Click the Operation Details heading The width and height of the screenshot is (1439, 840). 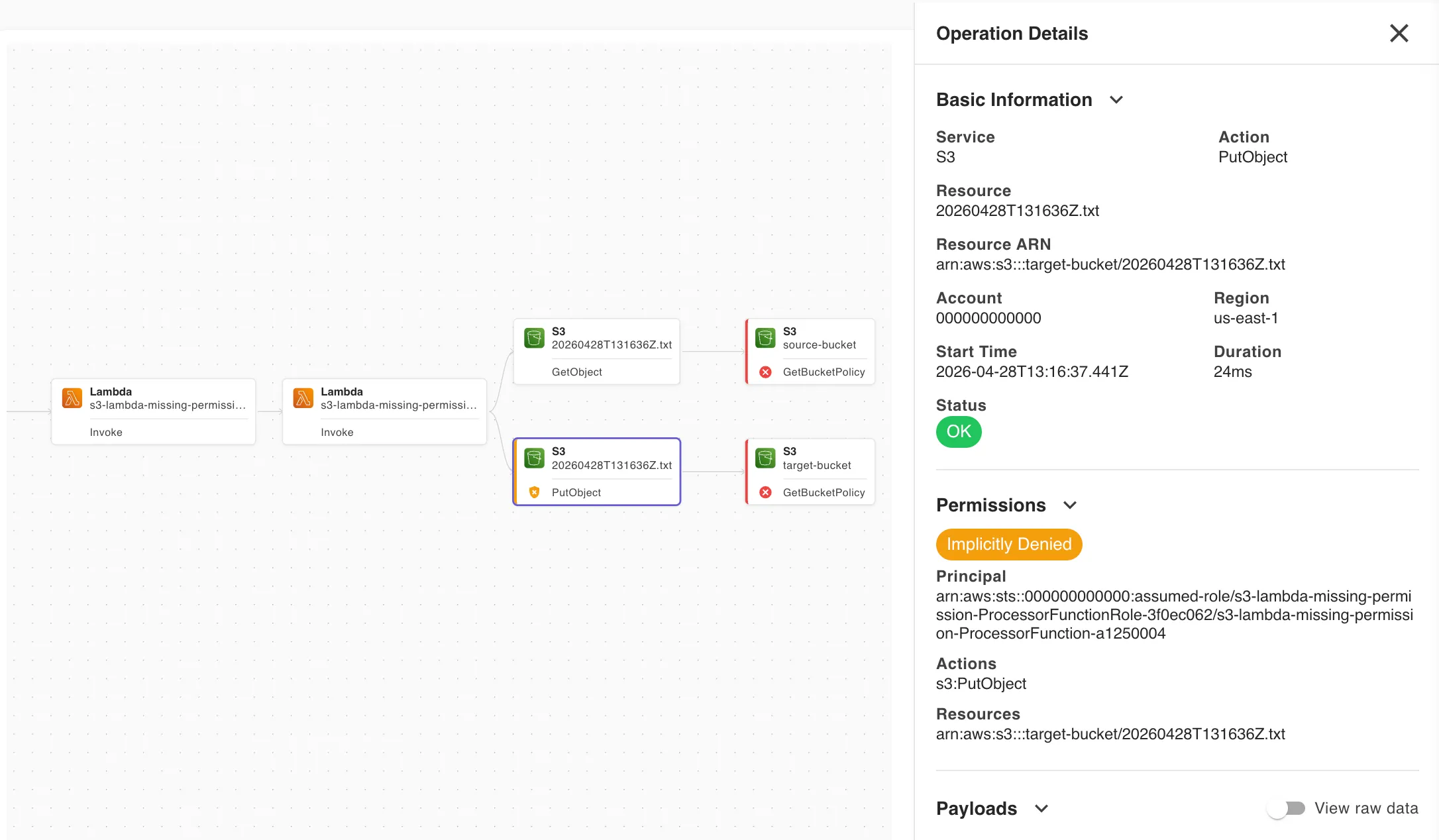(1012, 33)
